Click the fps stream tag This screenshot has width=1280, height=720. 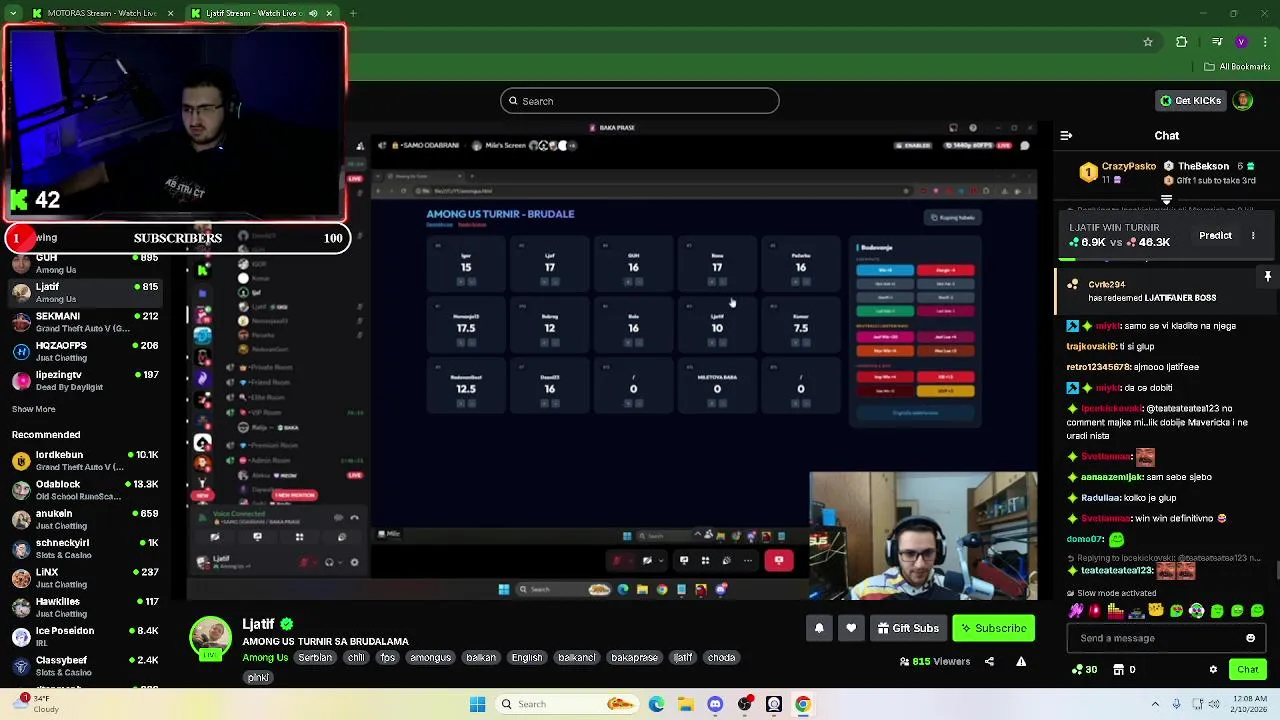[387, 658]
